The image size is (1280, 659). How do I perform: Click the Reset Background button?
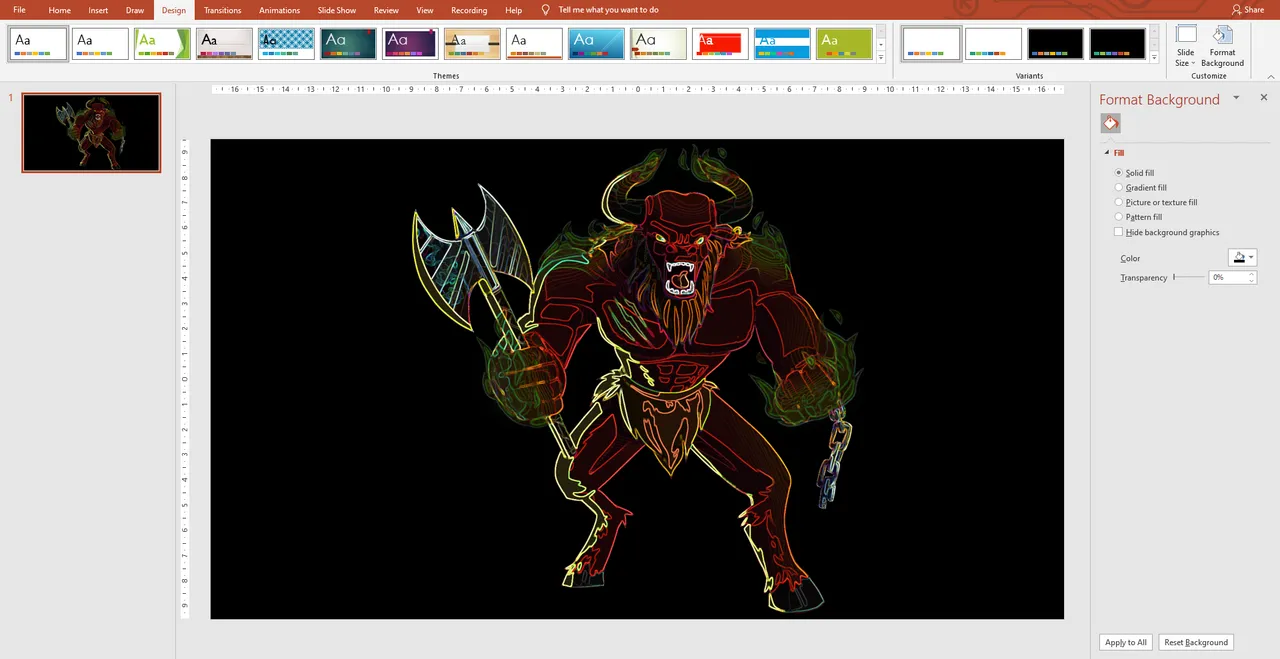click(x=1196, y=642)
